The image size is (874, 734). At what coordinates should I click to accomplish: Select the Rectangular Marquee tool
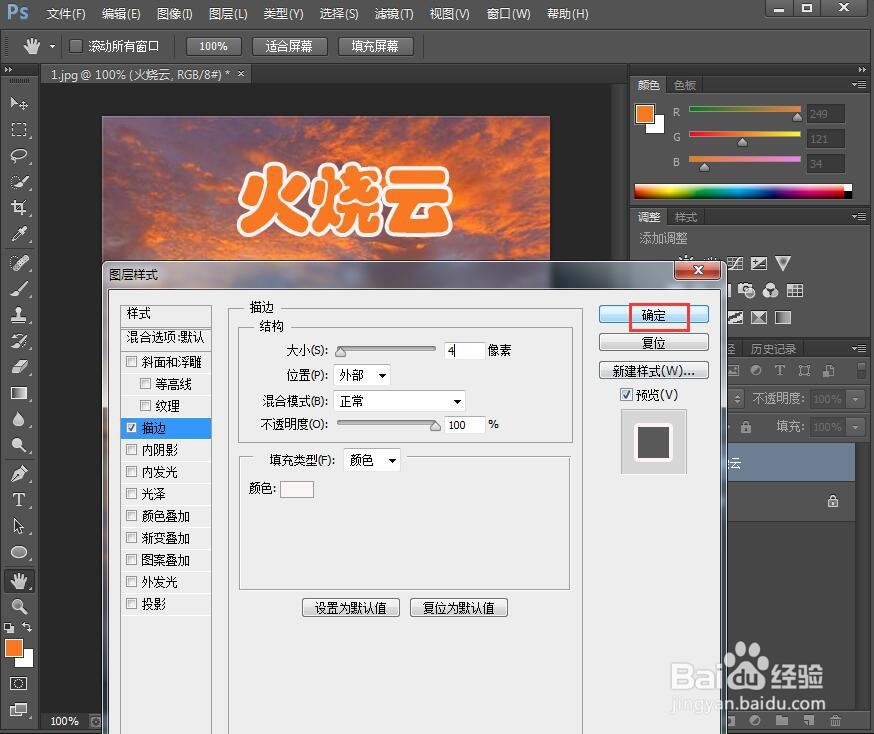[x=19, y=130]
